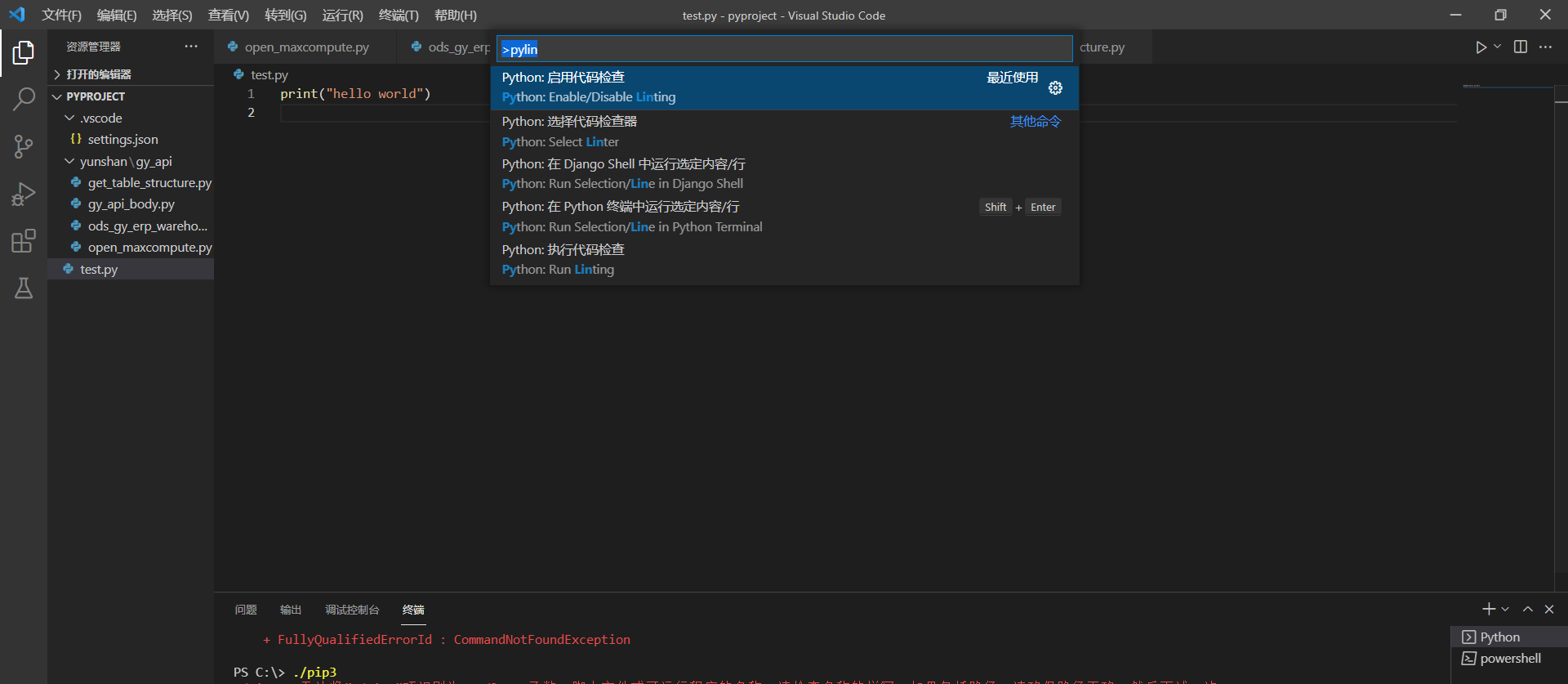Open the Extensions view

(24, 241)
